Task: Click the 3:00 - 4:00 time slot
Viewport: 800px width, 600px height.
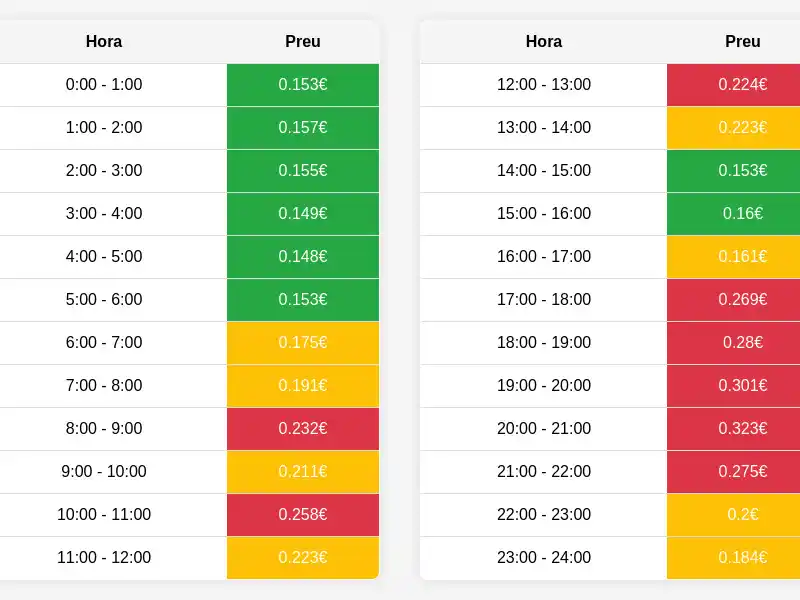Action: pos(104,213)
